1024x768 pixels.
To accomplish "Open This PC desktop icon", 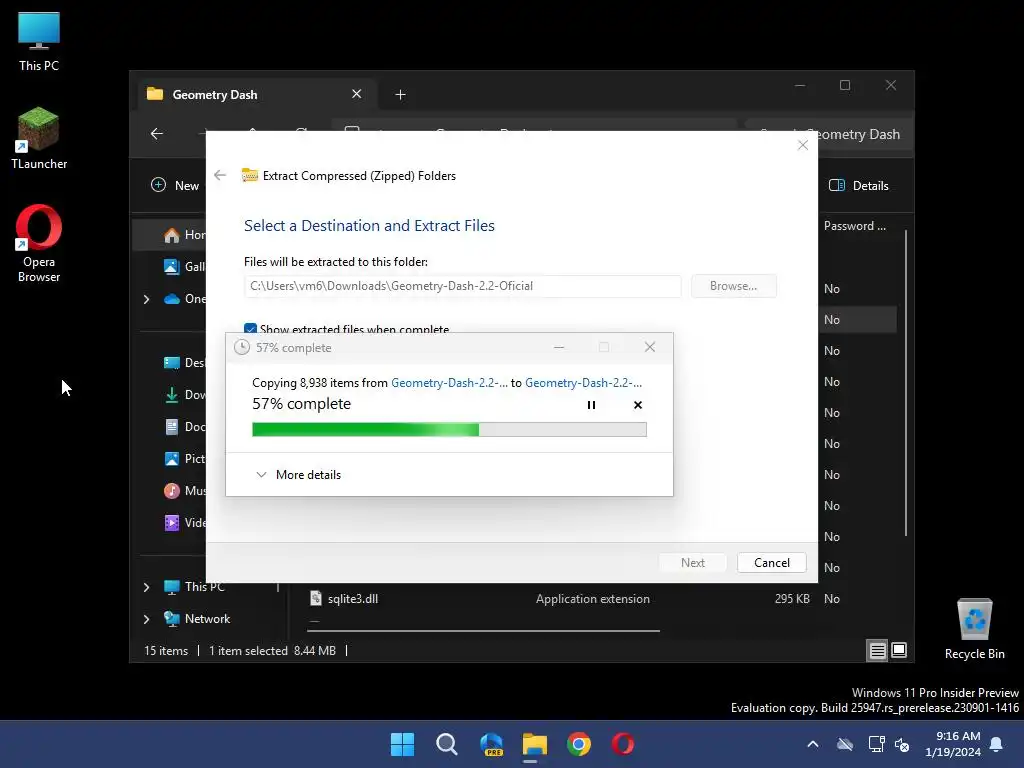I will (x=39, y=41).
